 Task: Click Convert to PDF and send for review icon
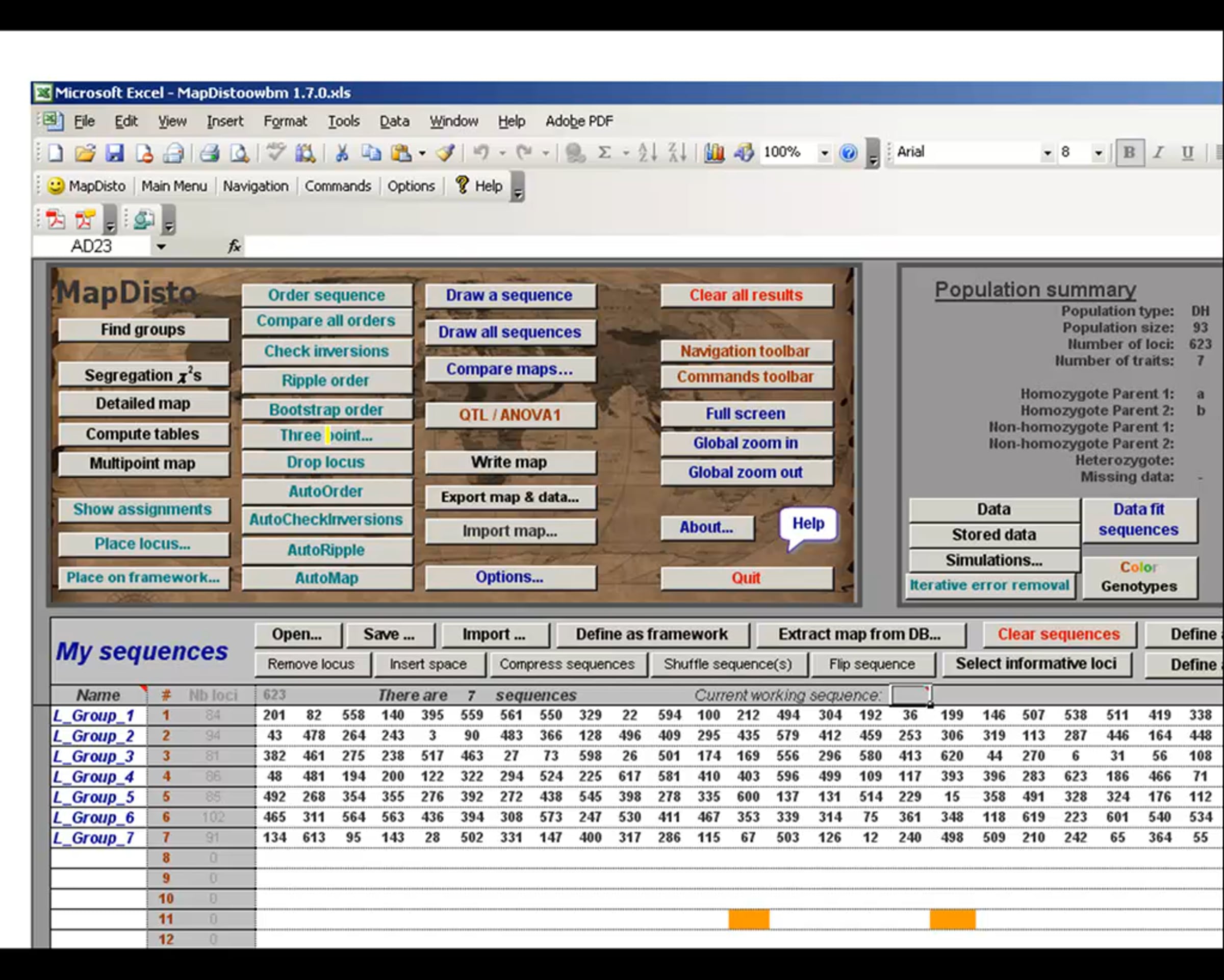click(x=85, y=220)
